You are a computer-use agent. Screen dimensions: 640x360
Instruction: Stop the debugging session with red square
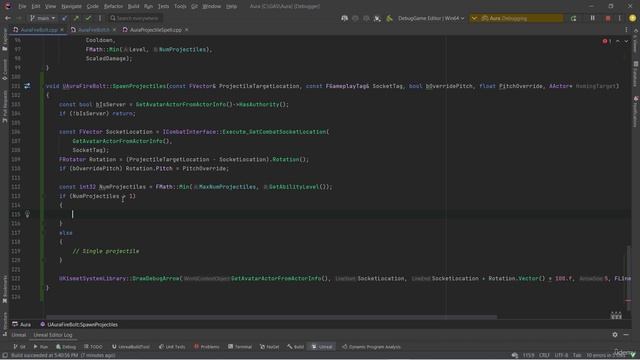pos(608,18)
